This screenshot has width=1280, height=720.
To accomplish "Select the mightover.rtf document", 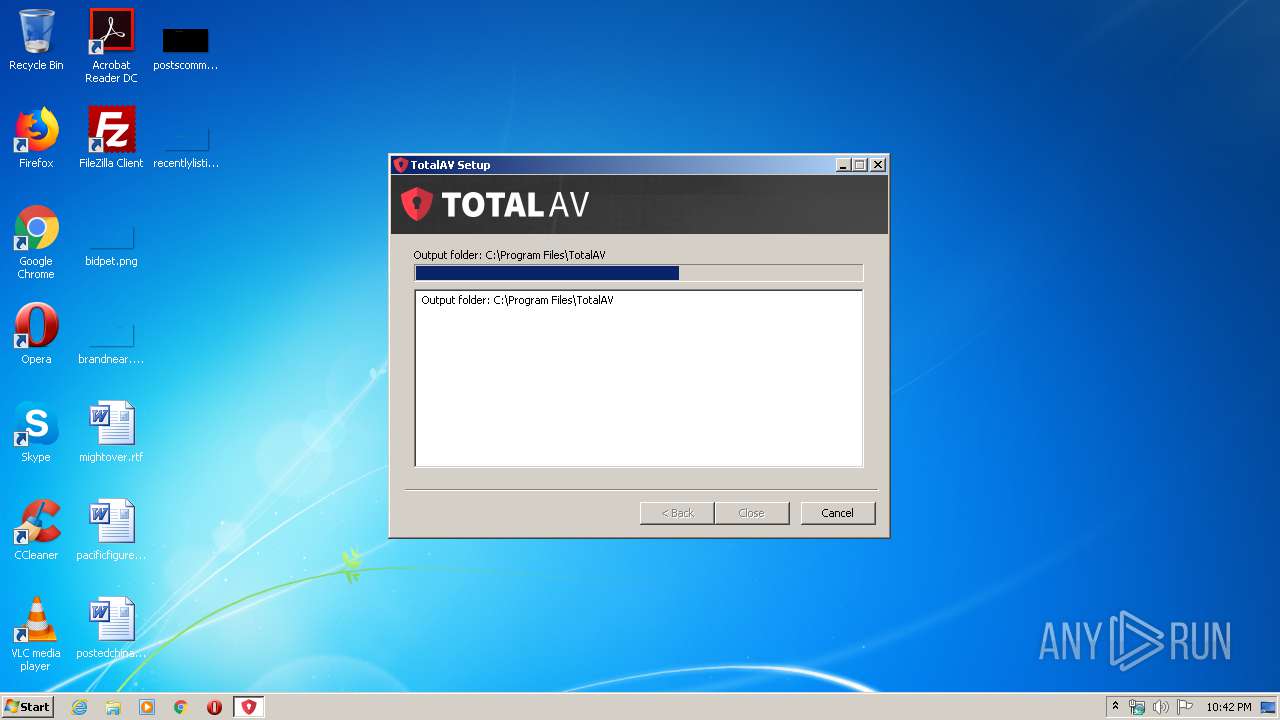I will pyautogui.click(x=111, y=432).
